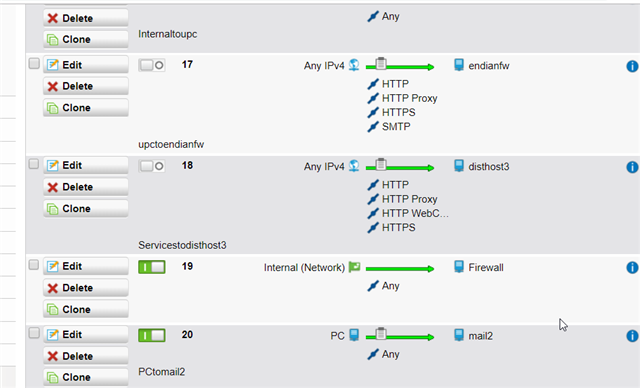This screenshot has width=640, height=388.
Task: Clone rule 19 Internal to Firewall
Action: pos(86,309)
